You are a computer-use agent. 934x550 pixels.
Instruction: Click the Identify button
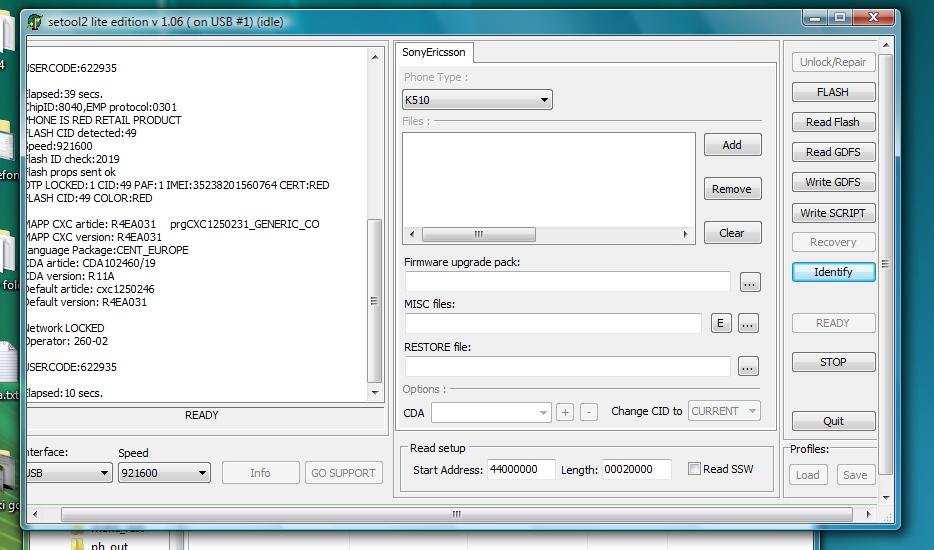(x=833, y=272)
